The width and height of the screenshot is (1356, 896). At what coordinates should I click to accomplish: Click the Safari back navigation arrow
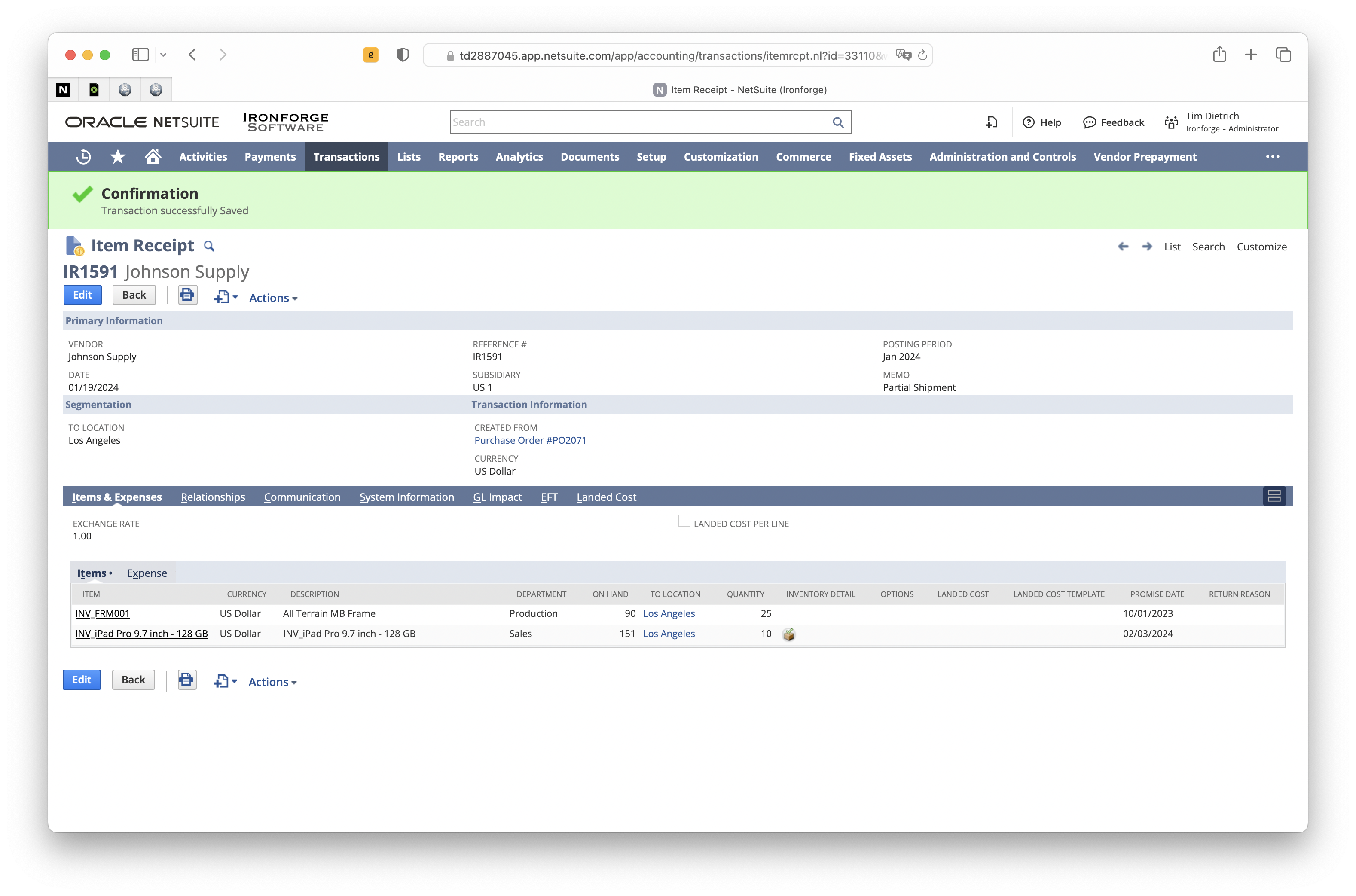pyautogui.click(x=192, y=55)
